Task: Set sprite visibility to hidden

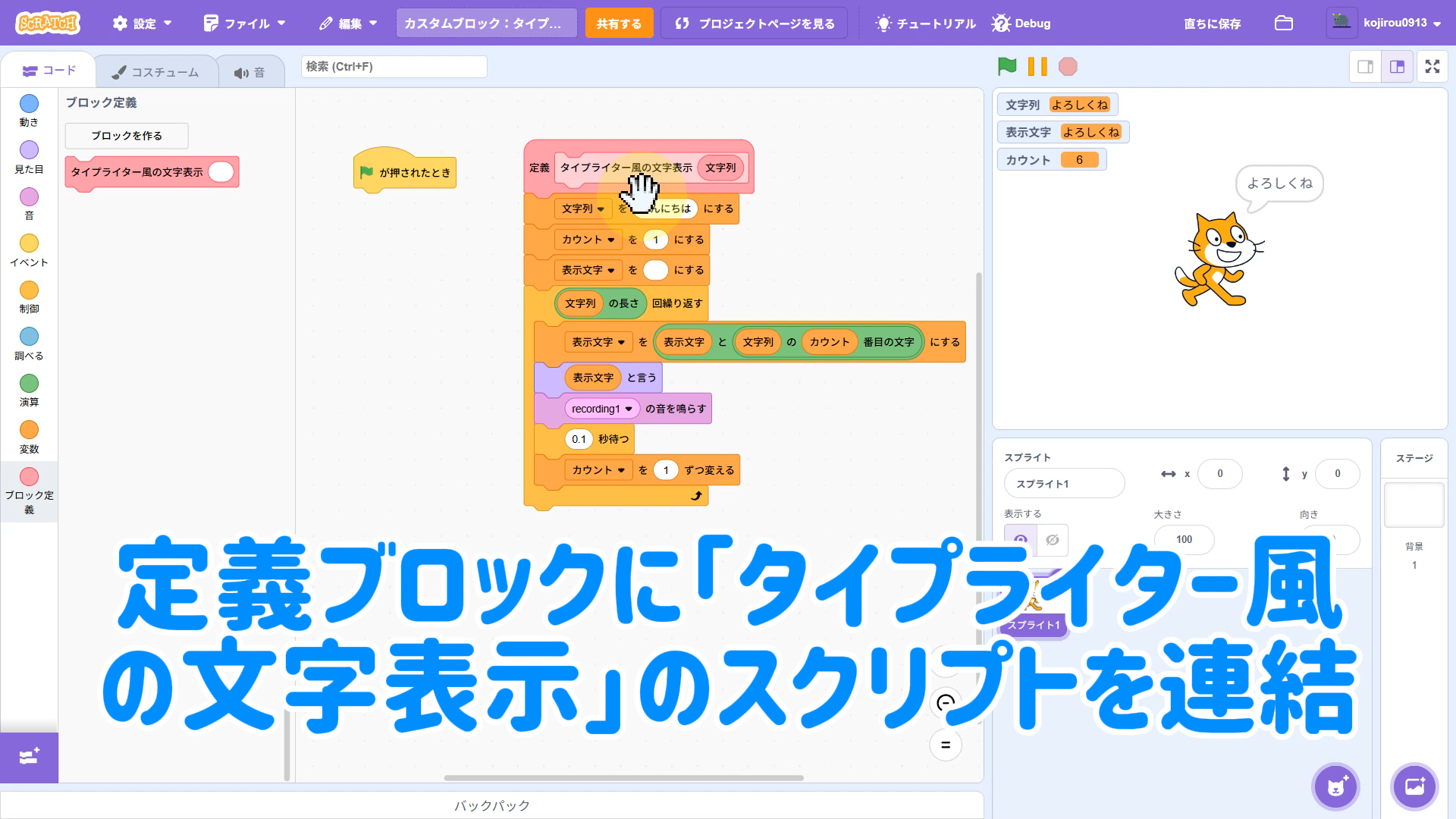Action: tap(1052, 540)
